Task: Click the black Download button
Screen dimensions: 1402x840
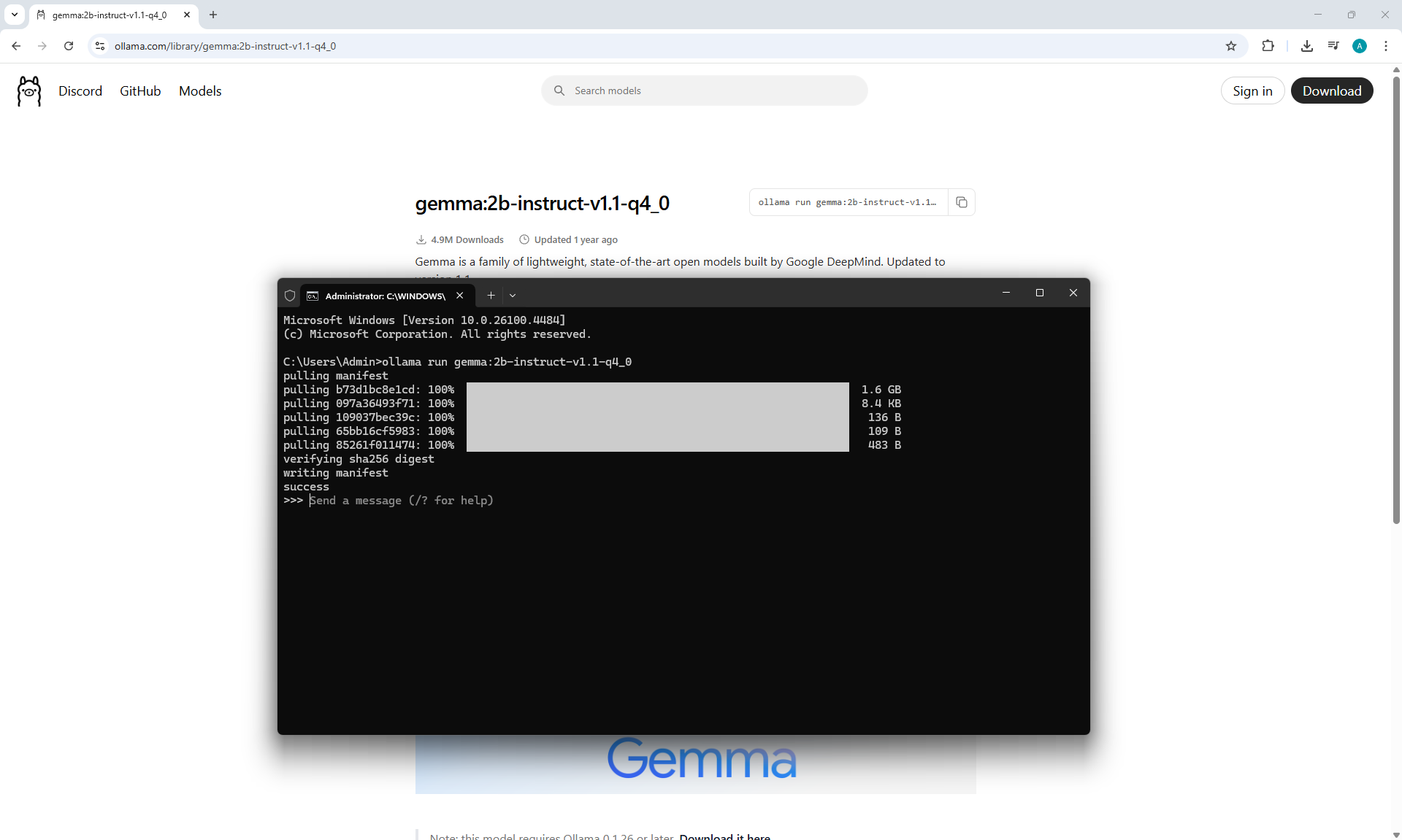Action: pos(1331,91)
